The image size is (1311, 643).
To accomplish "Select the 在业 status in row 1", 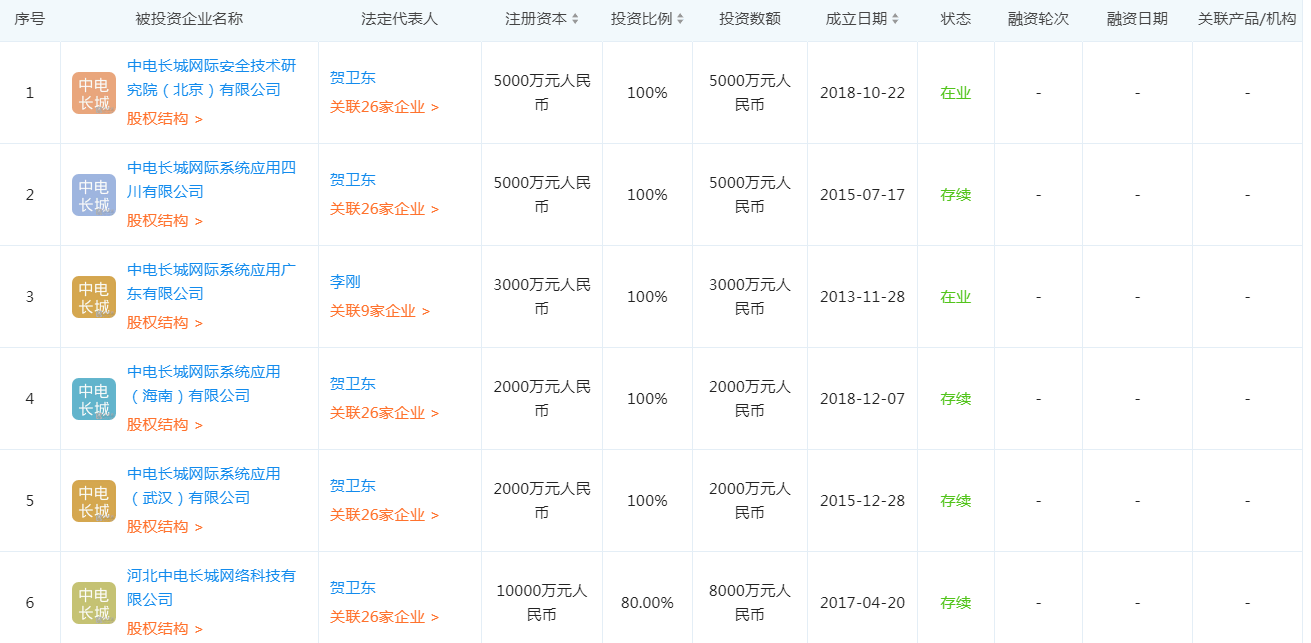I will tap(956, 93).
